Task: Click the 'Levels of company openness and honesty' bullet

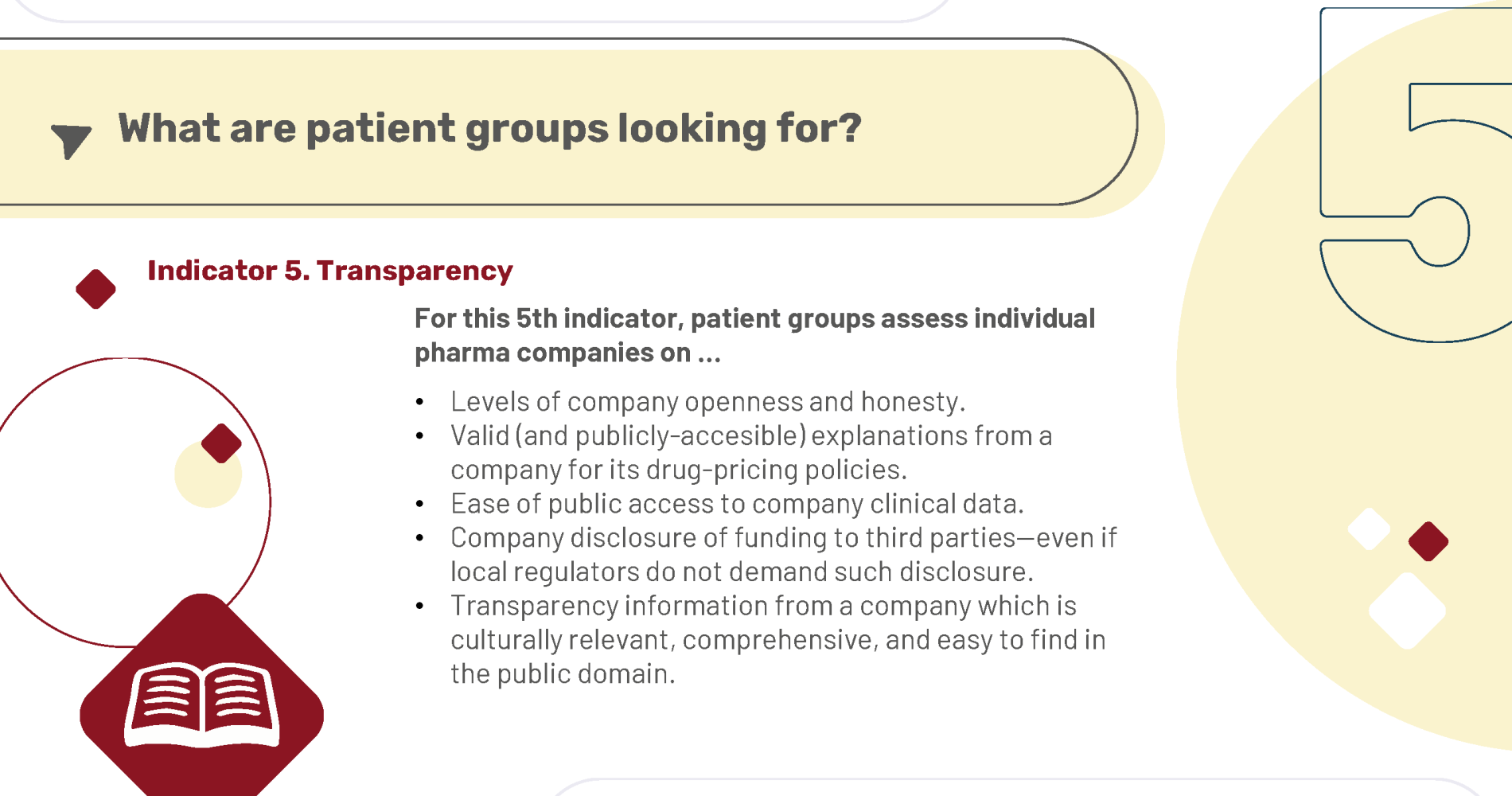Action: [707, 401]
